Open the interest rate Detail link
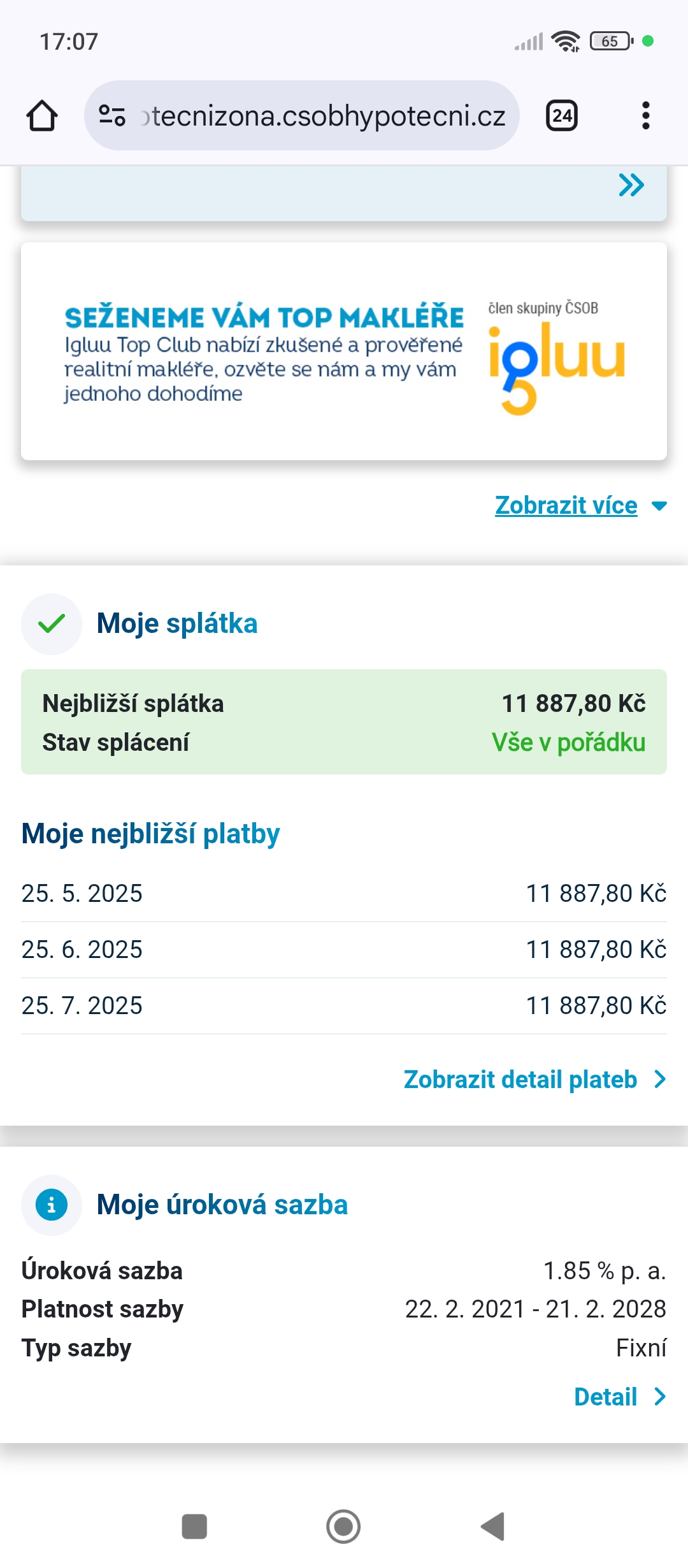 click(605, 1397)
